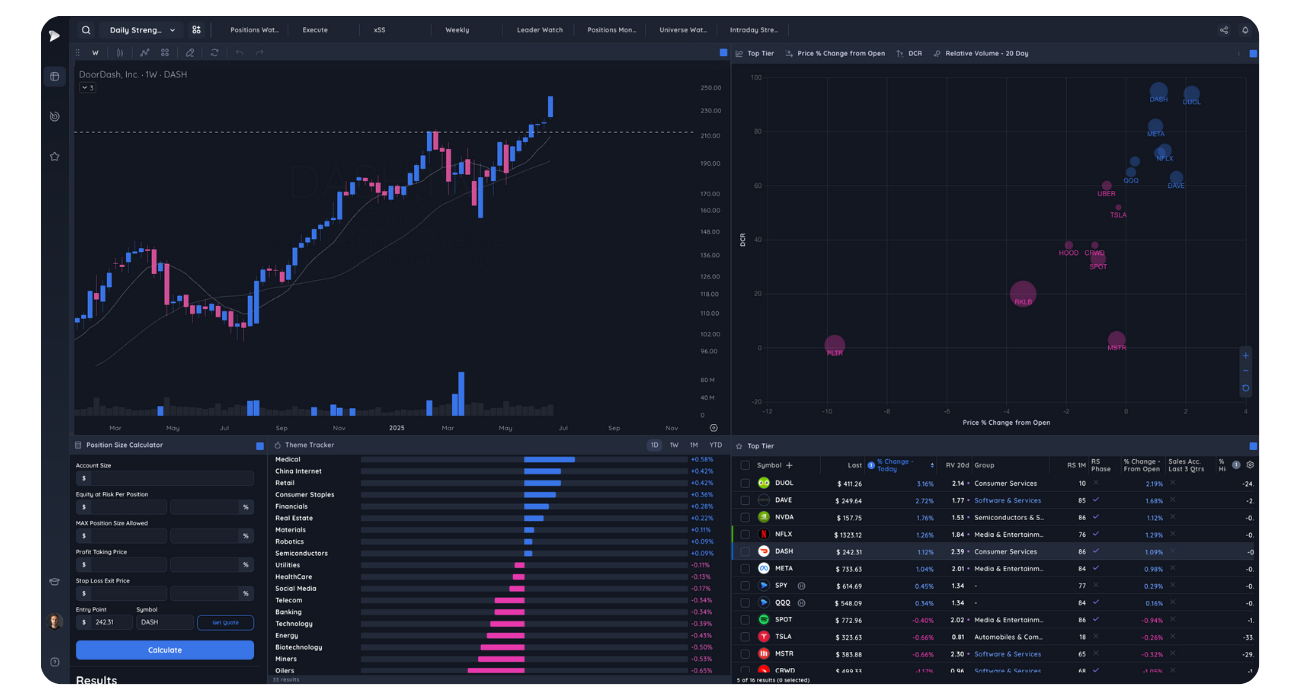Open the Software & Services link in DAVE row

(1008, 500)
